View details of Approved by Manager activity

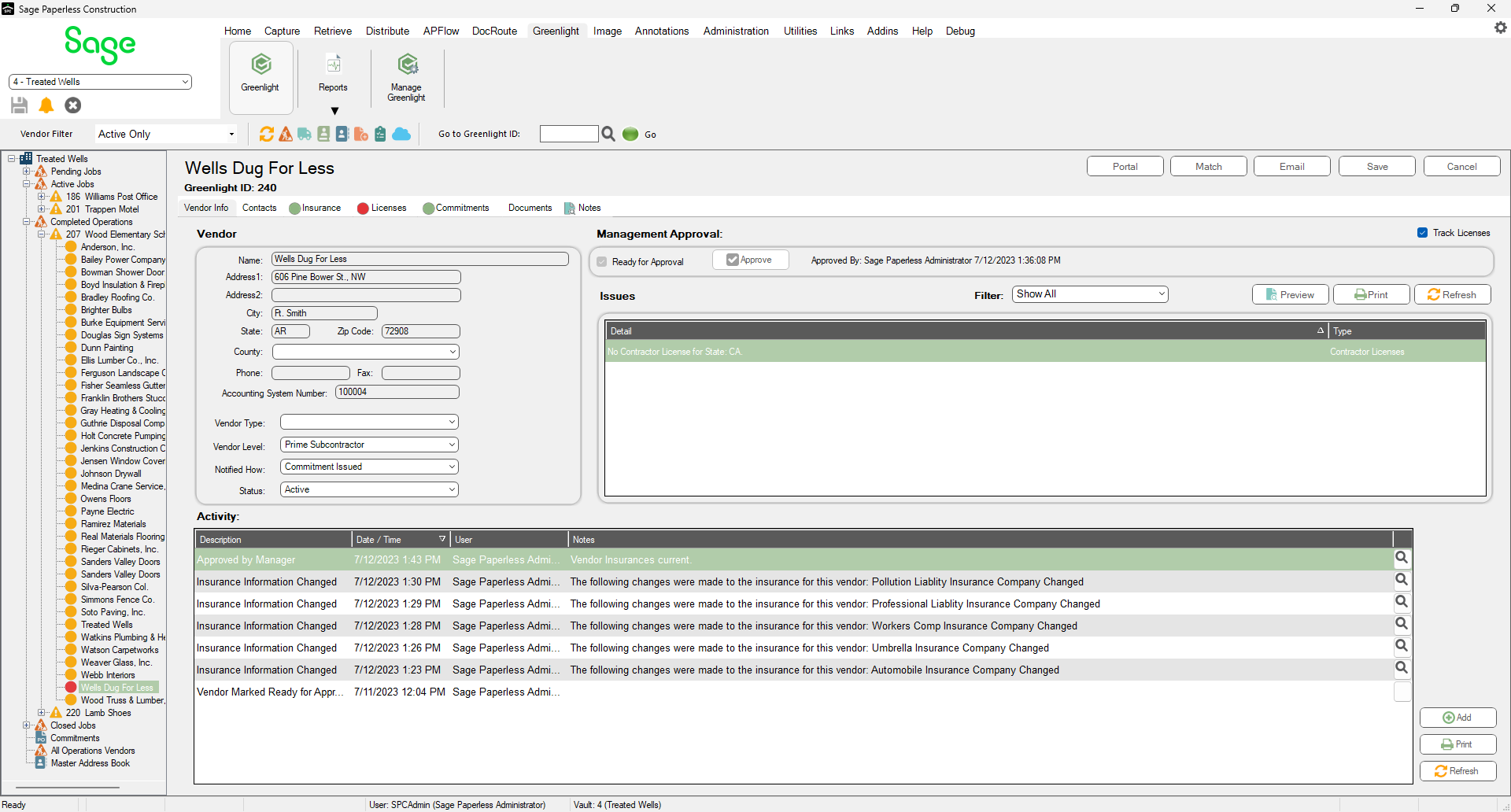pyautogui.click(x=1402, y=559)
